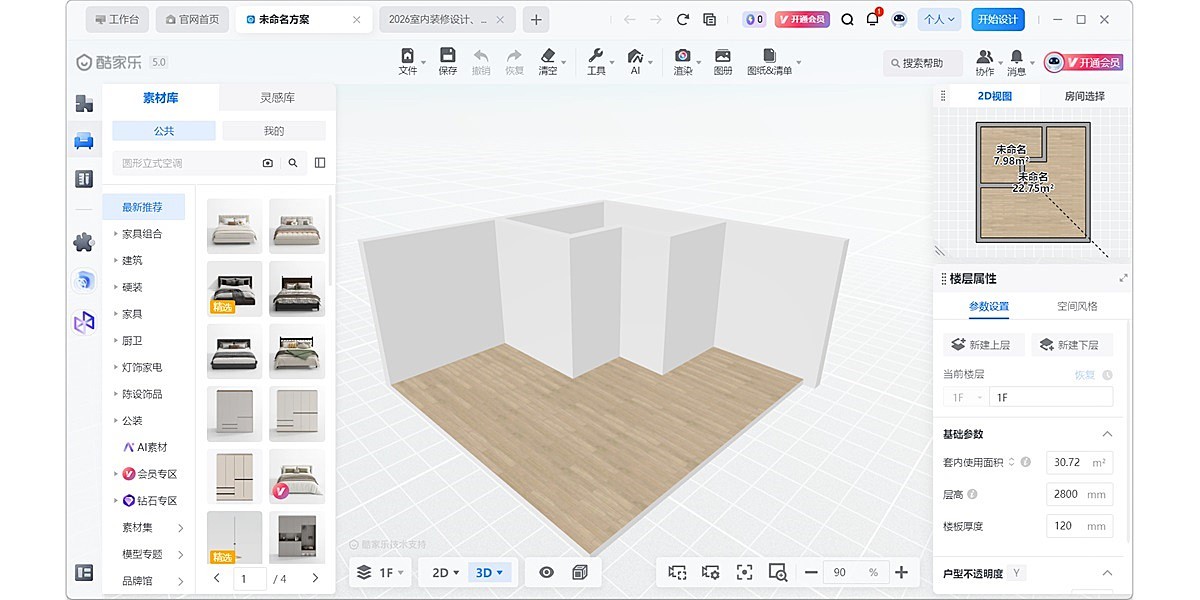This screenshot has height=600, width=1200.
Task: Collapse the 基础参数 section
Action: (x=1105, y=434)
